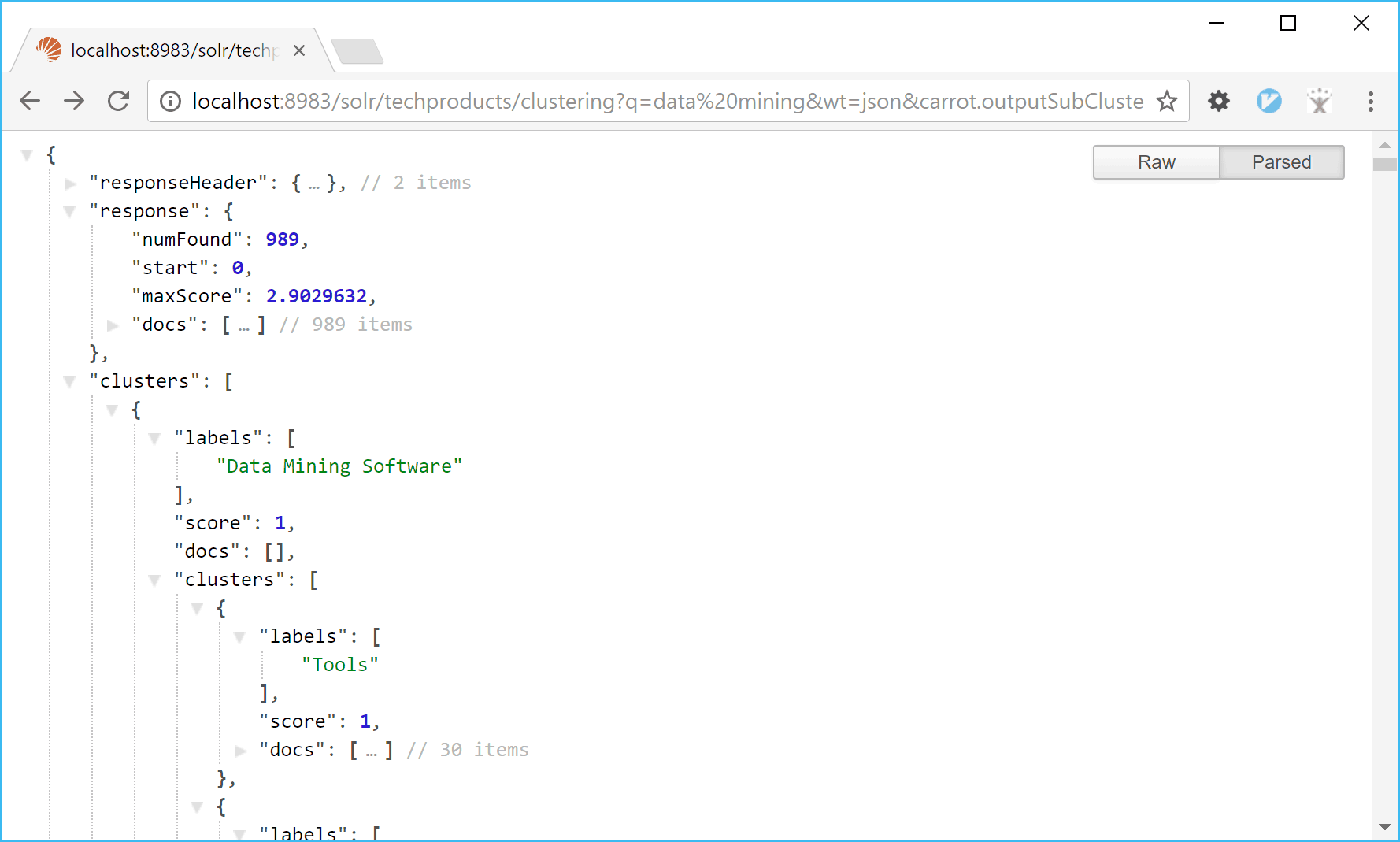Open the gear extension icon
Viewport: 1400px width, 842px height.
[1218, 101]
